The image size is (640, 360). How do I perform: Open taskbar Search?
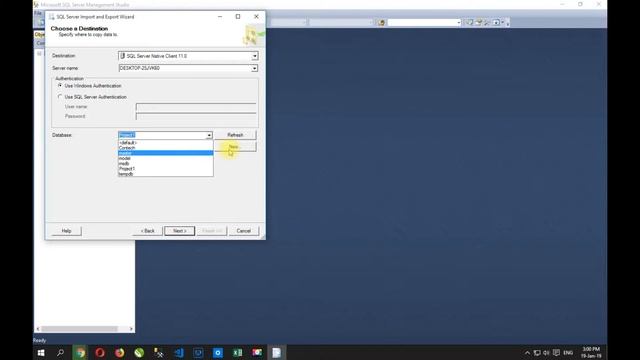click(60, 353)
